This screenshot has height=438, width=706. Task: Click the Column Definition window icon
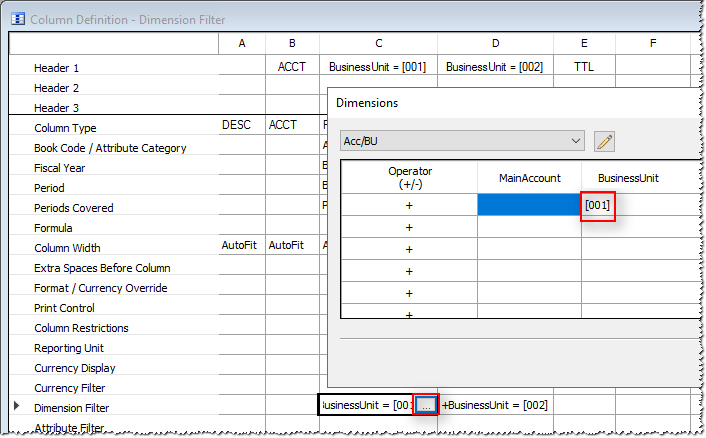click(x=17, y=19)
